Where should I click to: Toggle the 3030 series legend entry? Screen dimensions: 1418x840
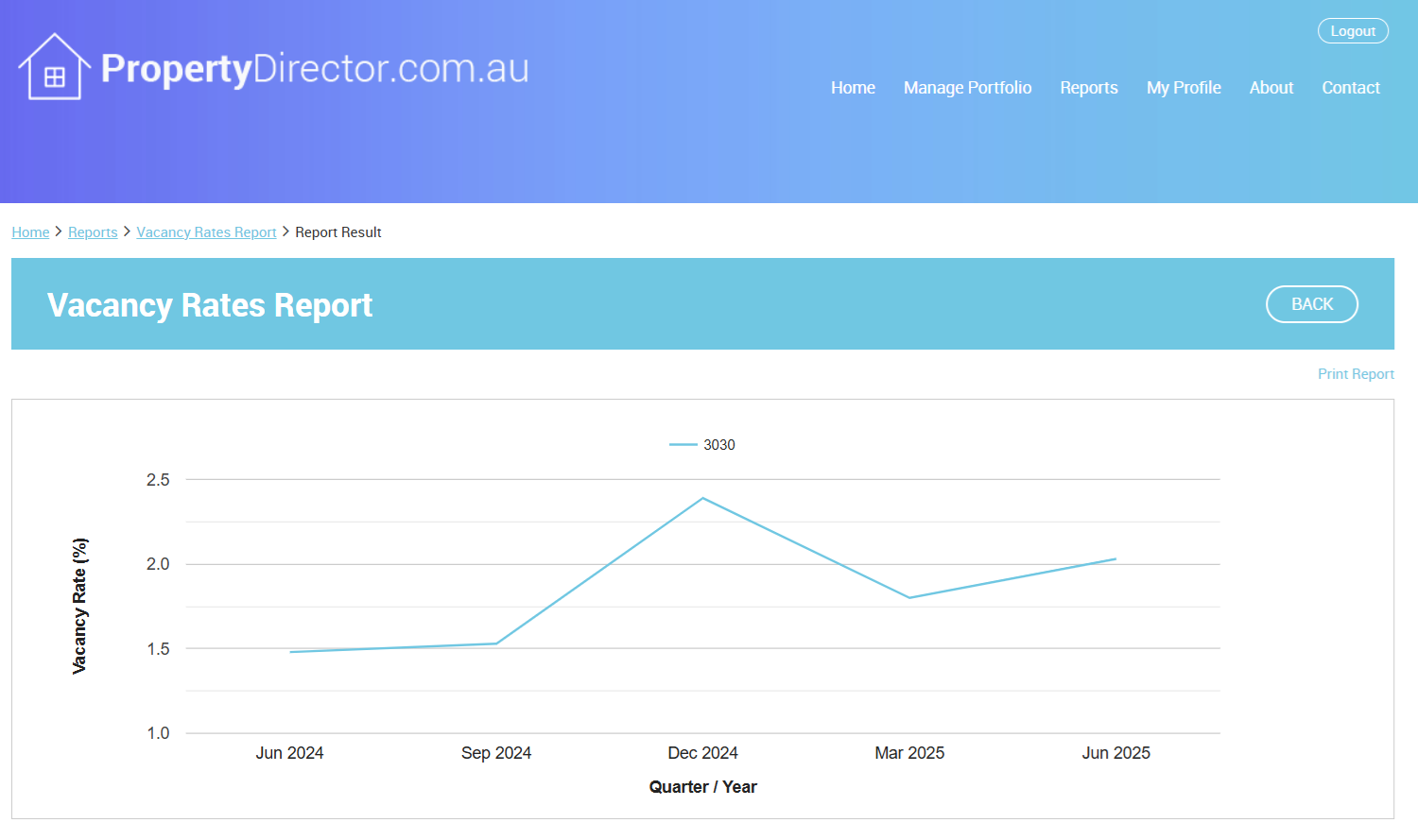pyautogui.click(x=718, y=445)
